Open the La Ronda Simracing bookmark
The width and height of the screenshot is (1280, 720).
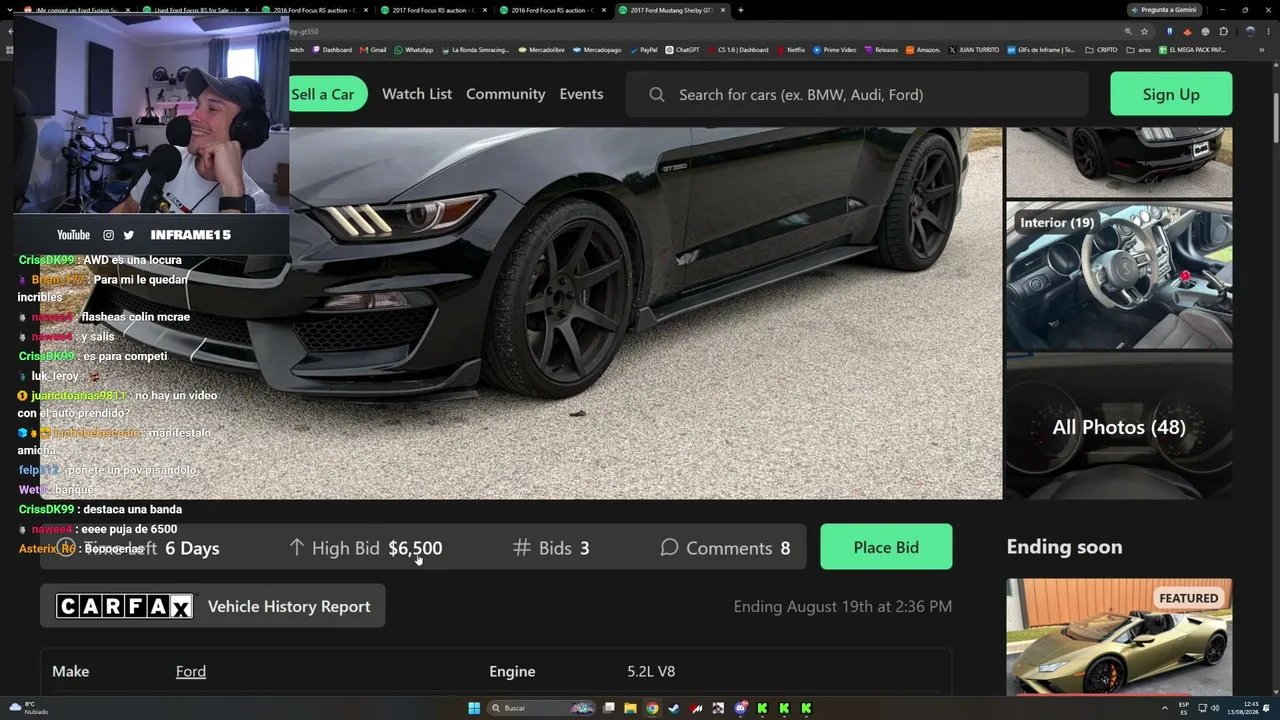(476, 50)
